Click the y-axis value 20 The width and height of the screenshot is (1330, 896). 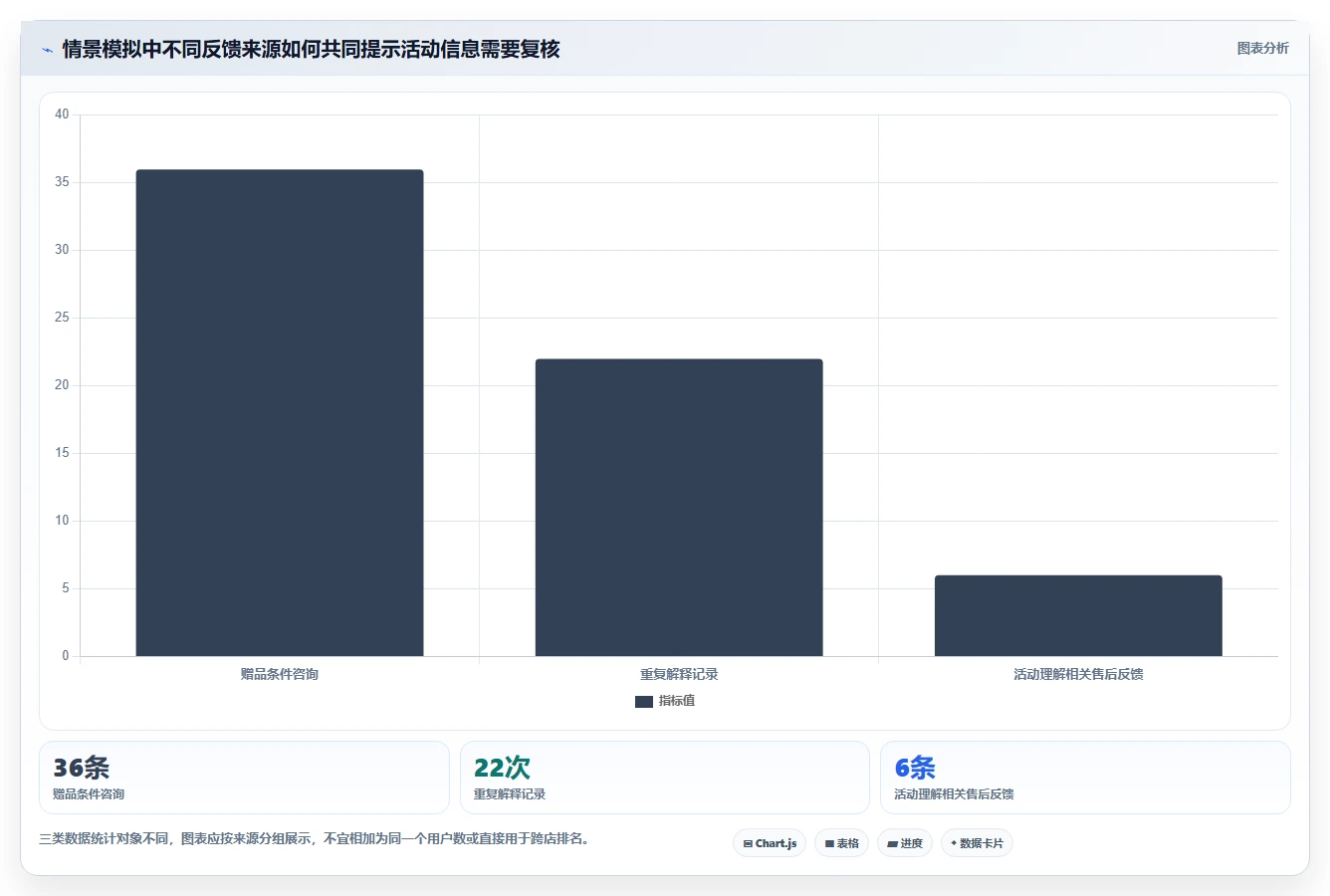tap(62, 385)
